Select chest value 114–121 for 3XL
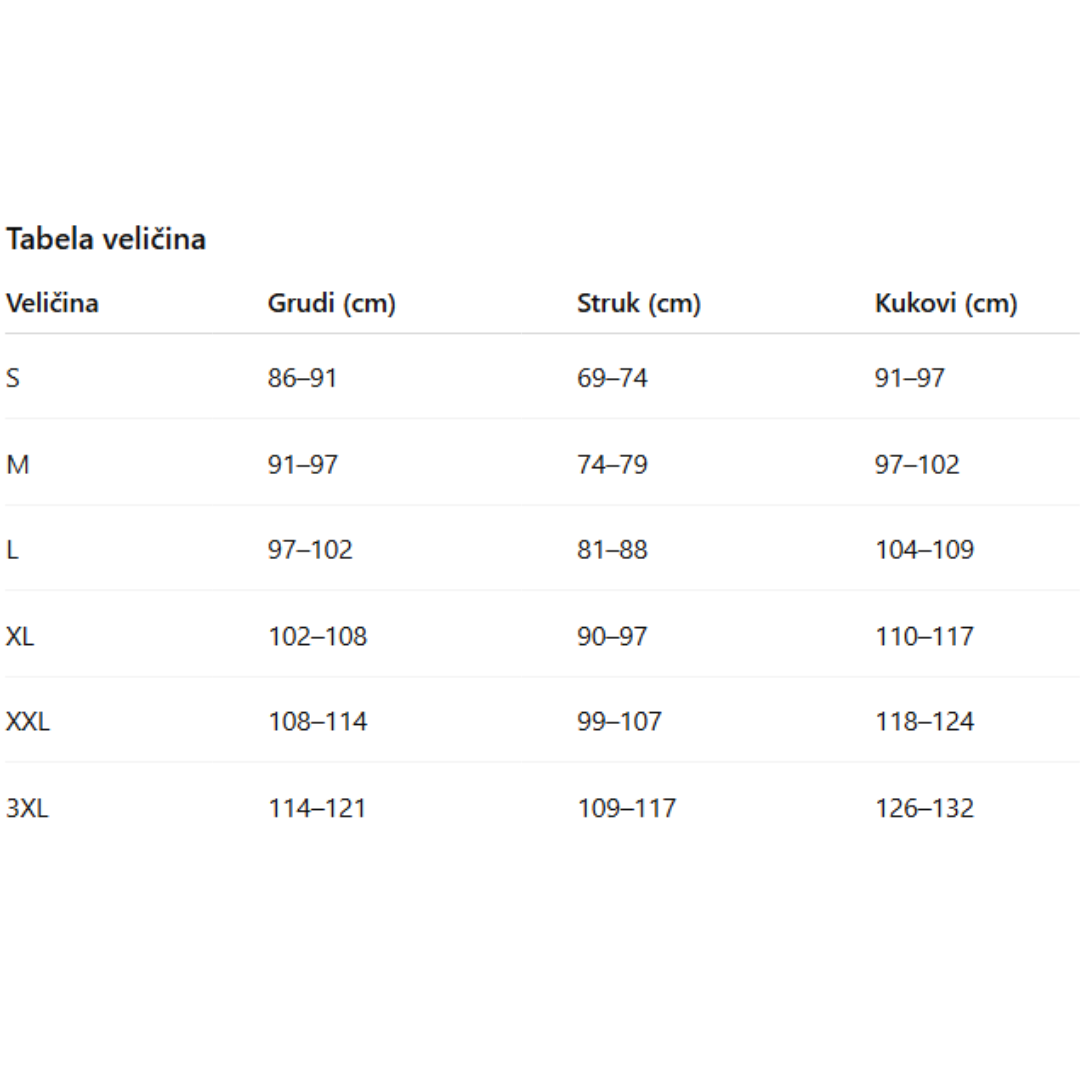The image size is (1080, 1080). [x=317, y=808]
